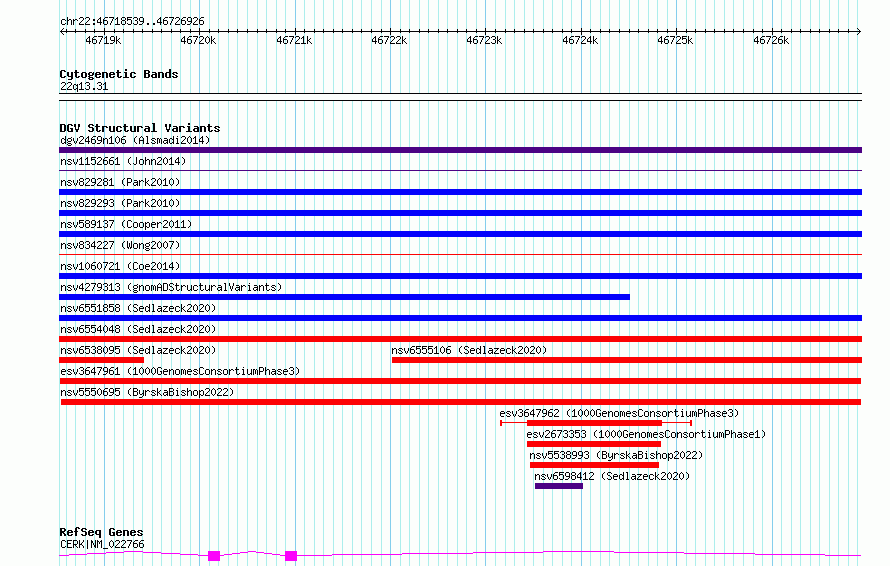This screenshot has height=566, width=890.
Task: Click the esv3647962 variant bar with whiskers
Action: pyautogui.click(x=595, y=423)
